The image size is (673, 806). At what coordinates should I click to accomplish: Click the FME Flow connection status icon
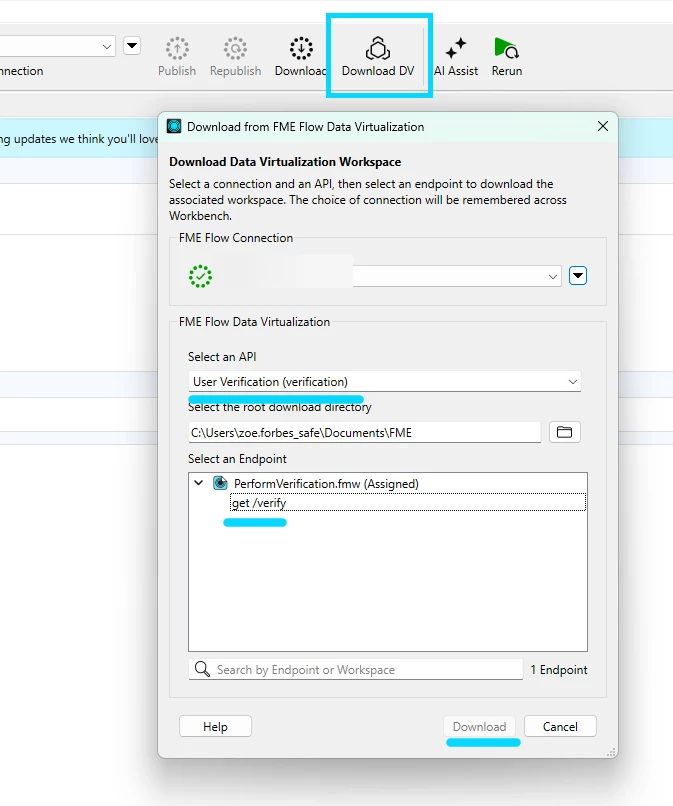tap(201, 277)
